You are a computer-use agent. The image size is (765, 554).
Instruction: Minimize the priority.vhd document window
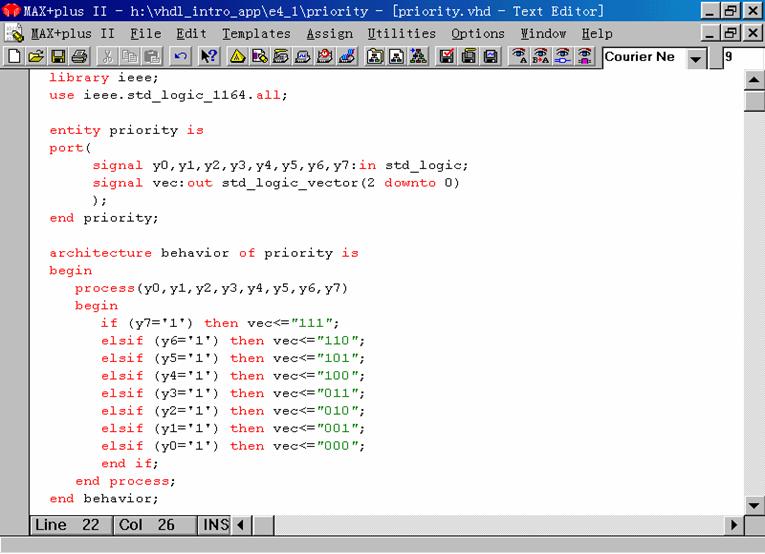710,33
